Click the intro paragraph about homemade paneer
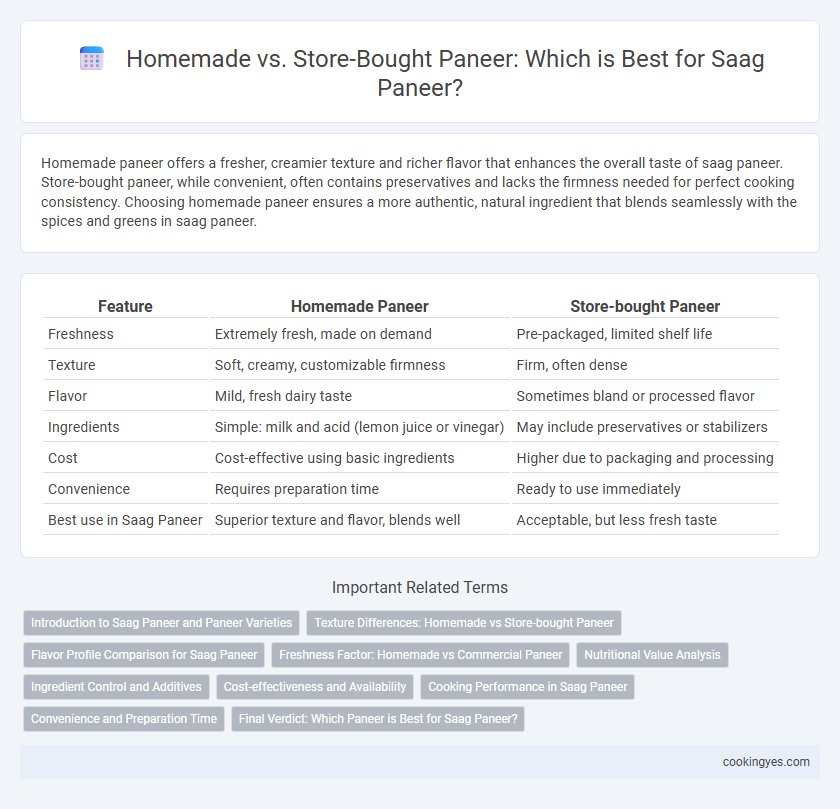 (x=419, y=192)
